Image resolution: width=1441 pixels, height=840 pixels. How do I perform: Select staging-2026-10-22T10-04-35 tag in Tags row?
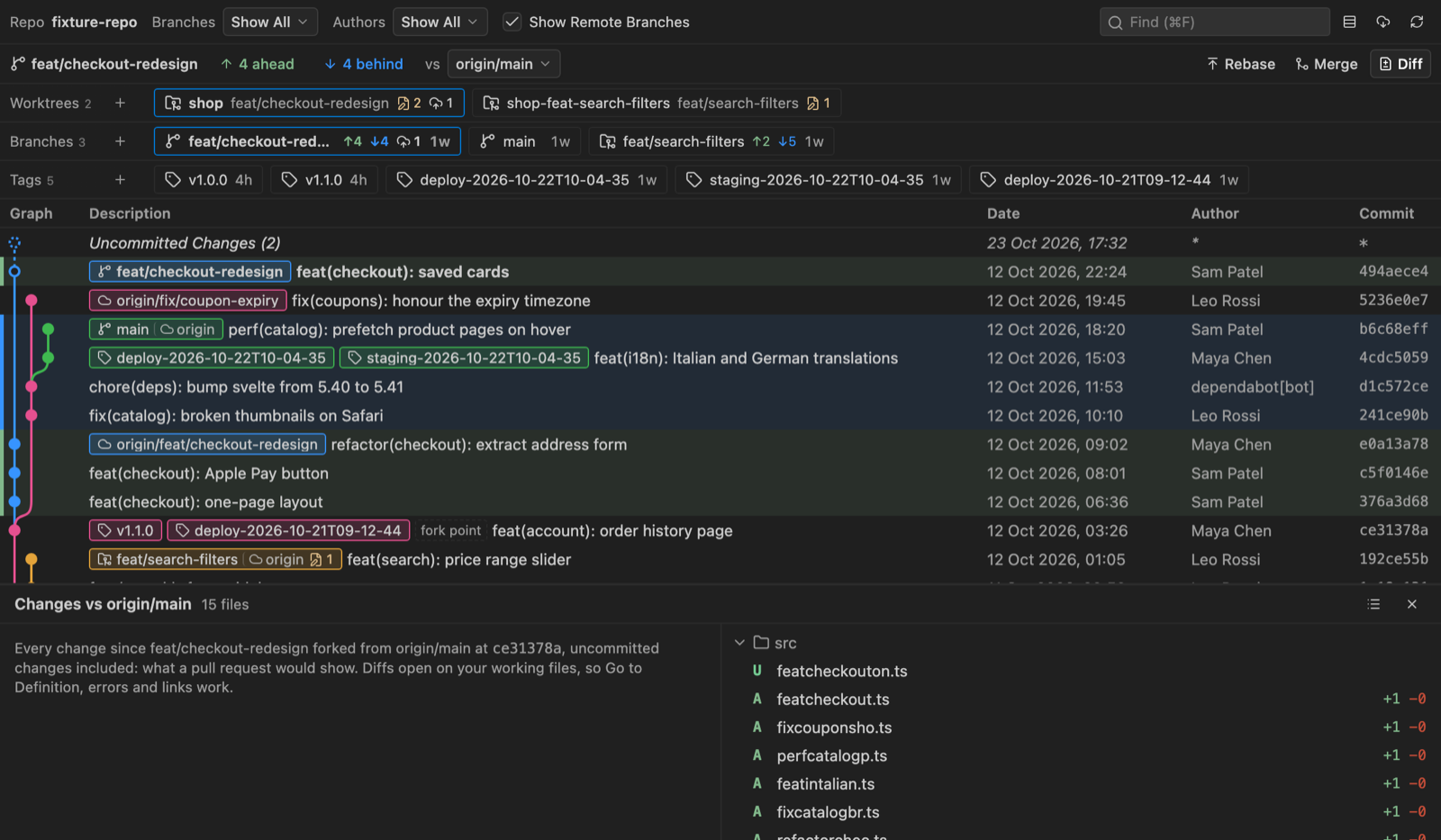coord(819,180)
